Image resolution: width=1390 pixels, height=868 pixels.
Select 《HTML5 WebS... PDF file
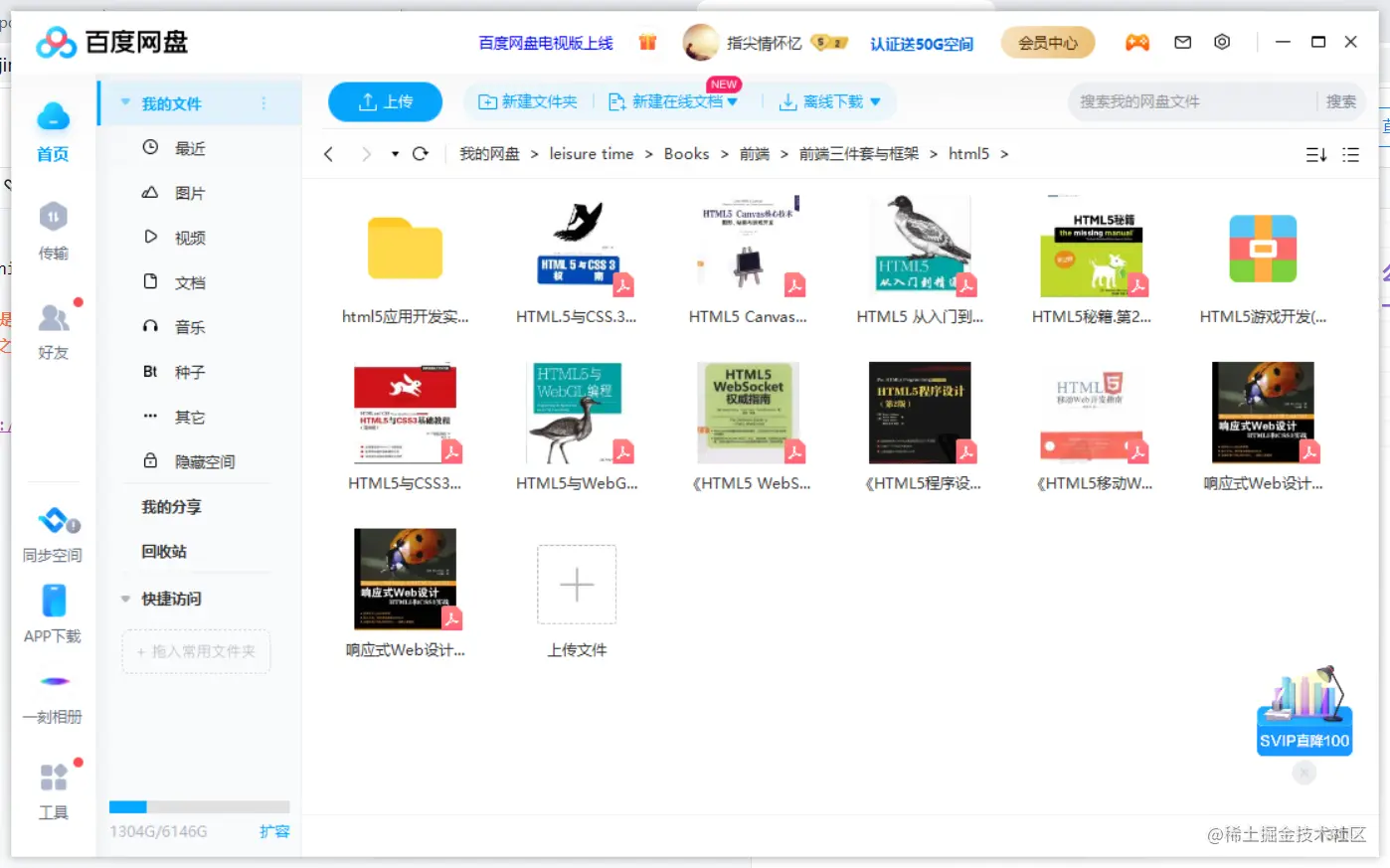(x=749, y=428)
